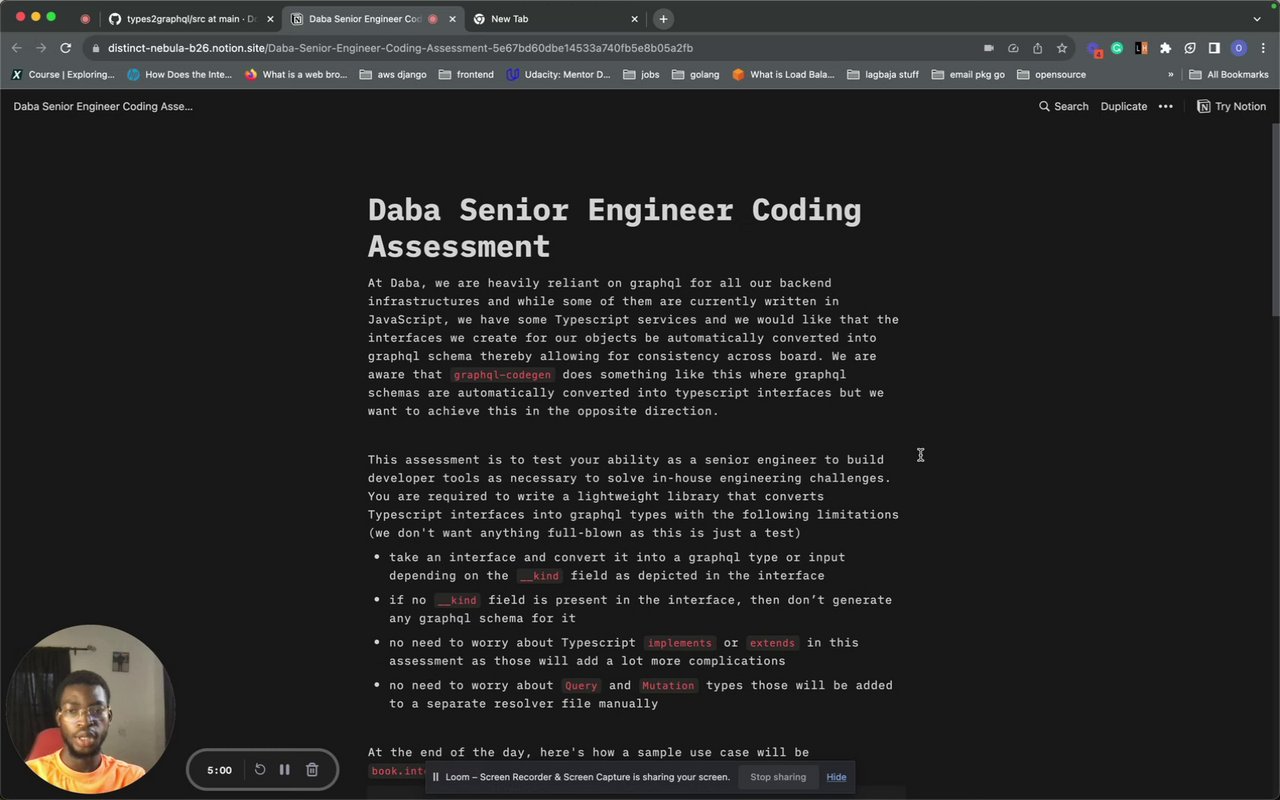Click the Daba Senior Engineer Coding Assessment heading
The width and height of the screenshot is (1280, 800).
[x=614, y=228]
